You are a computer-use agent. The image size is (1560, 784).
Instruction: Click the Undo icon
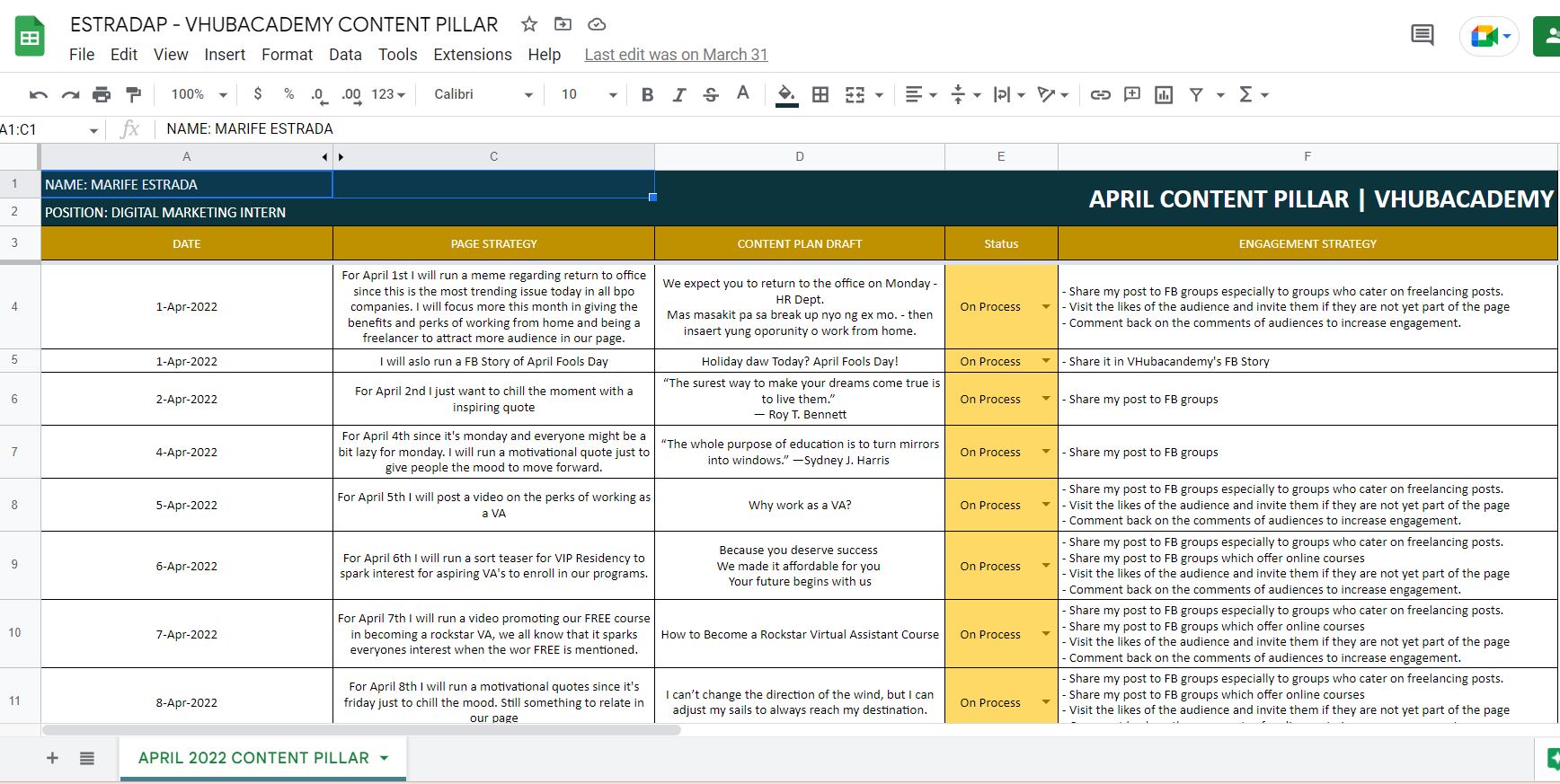(39, 94)
